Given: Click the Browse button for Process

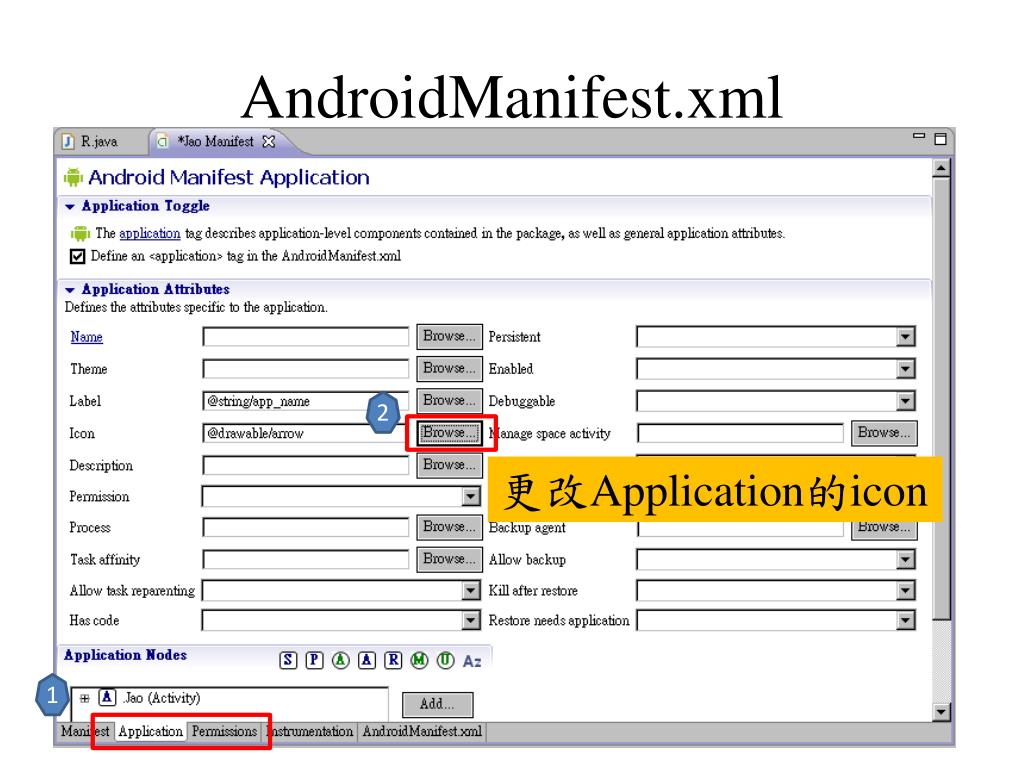Looking at the screenshot, I should coord(449,527).
